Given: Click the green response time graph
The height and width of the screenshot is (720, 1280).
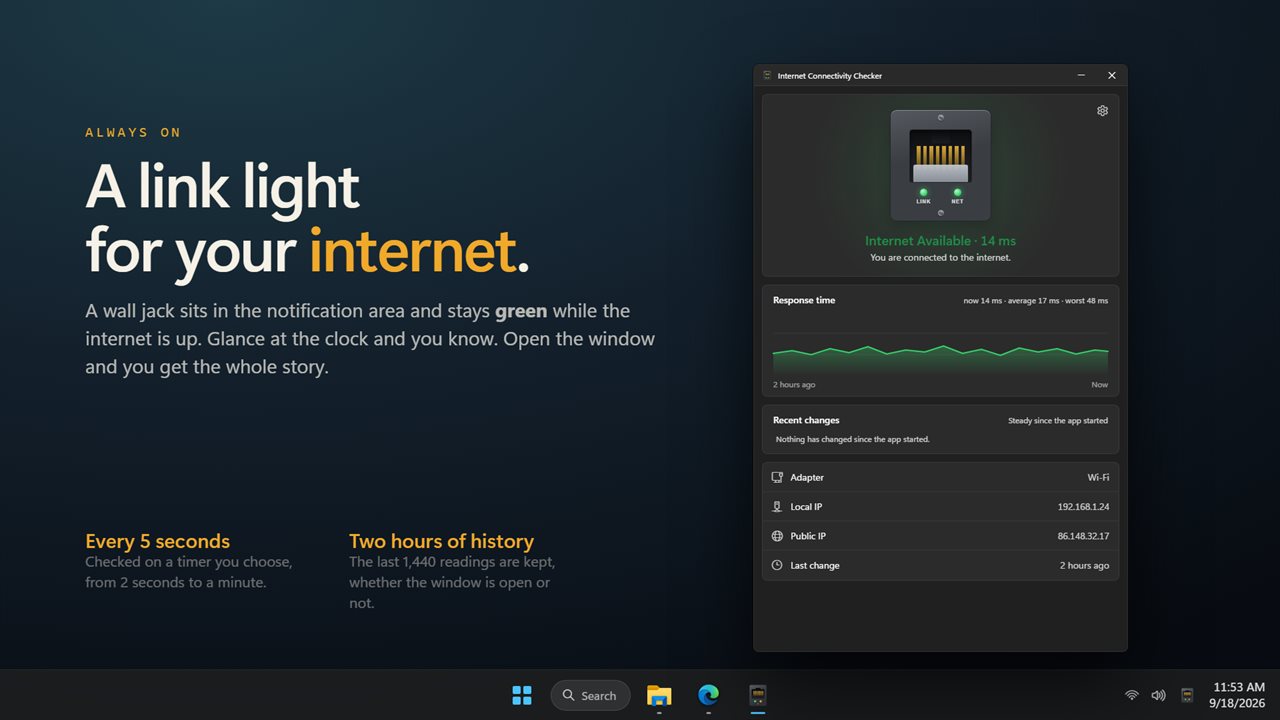Looking at the screenshot, I should click(x=940, y=358).
